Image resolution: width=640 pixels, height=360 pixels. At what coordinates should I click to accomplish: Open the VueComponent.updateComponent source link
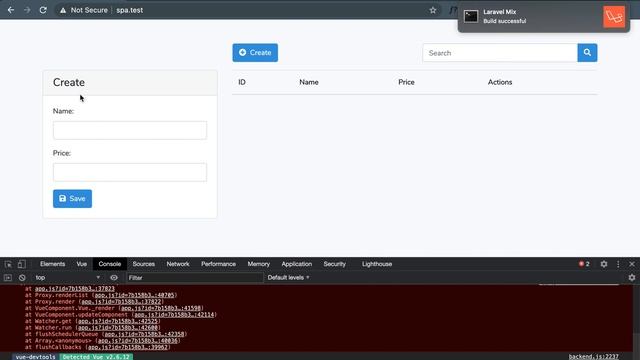[174, 315]
